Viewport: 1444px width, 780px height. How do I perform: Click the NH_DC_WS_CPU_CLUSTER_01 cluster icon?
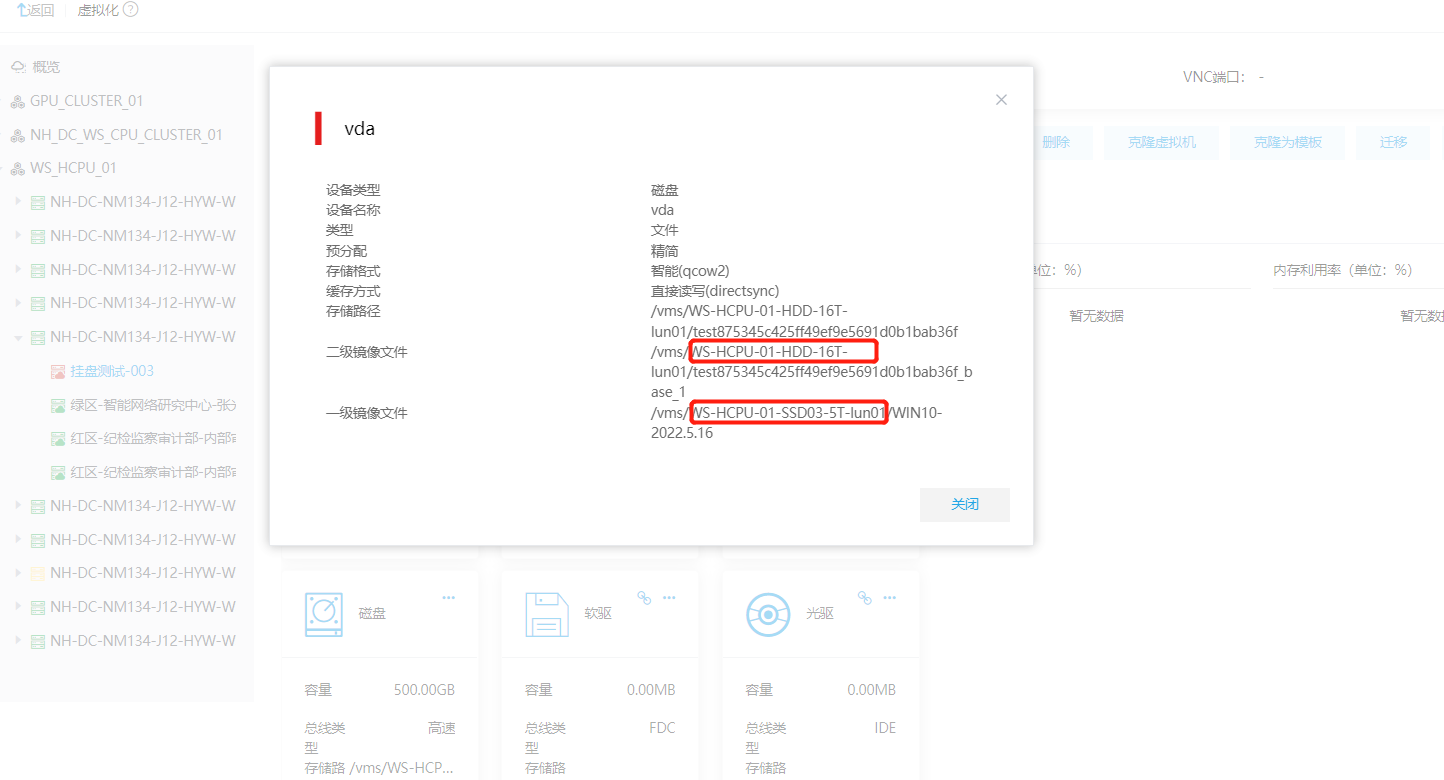[18, 135]
